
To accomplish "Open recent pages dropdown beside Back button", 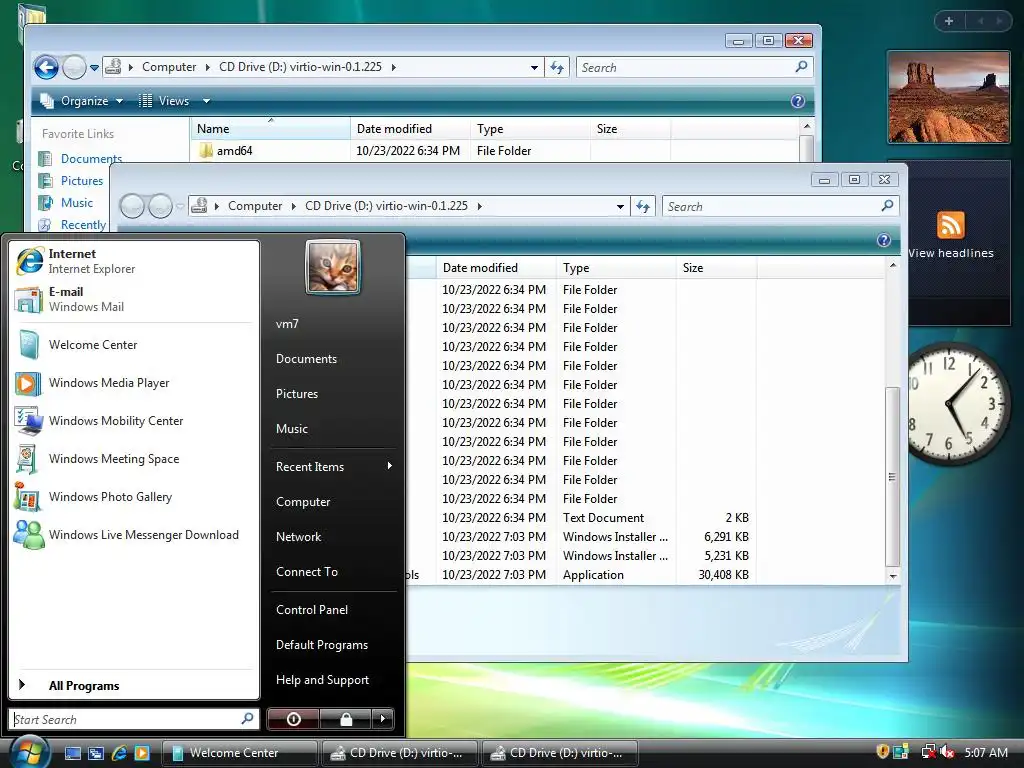I will (x=94, y=67).
